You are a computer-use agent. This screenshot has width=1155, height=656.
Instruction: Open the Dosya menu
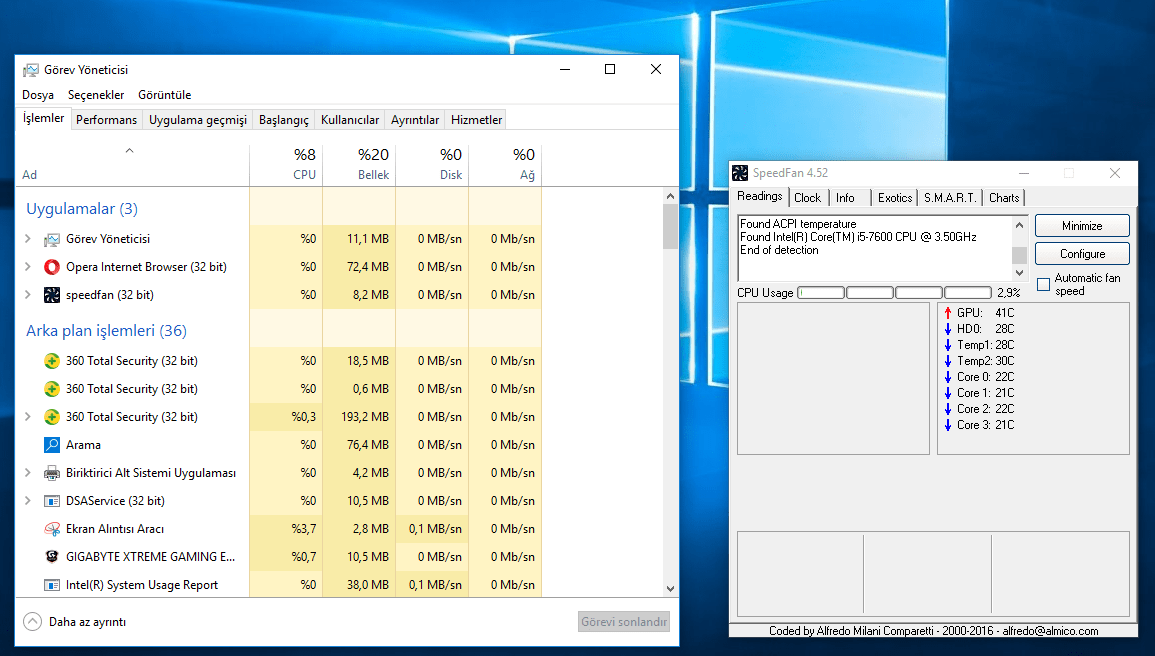[38, 95]
